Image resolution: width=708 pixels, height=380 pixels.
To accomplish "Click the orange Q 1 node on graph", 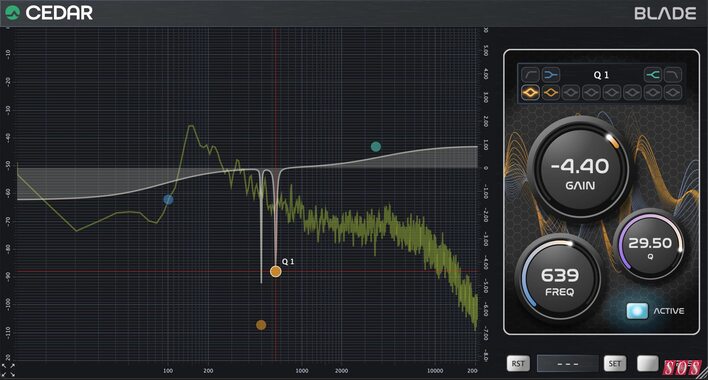I will (275, 271).
